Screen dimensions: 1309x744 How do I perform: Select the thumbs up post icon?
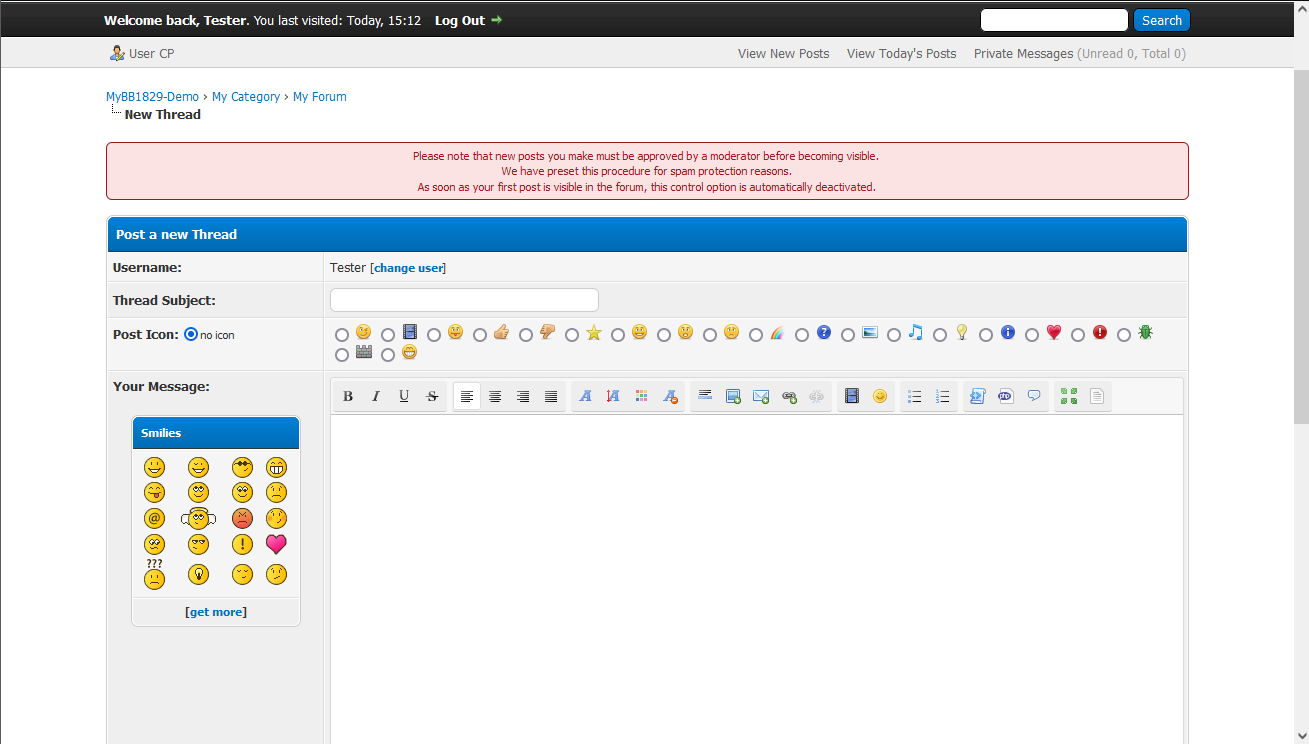coord(480,335)
